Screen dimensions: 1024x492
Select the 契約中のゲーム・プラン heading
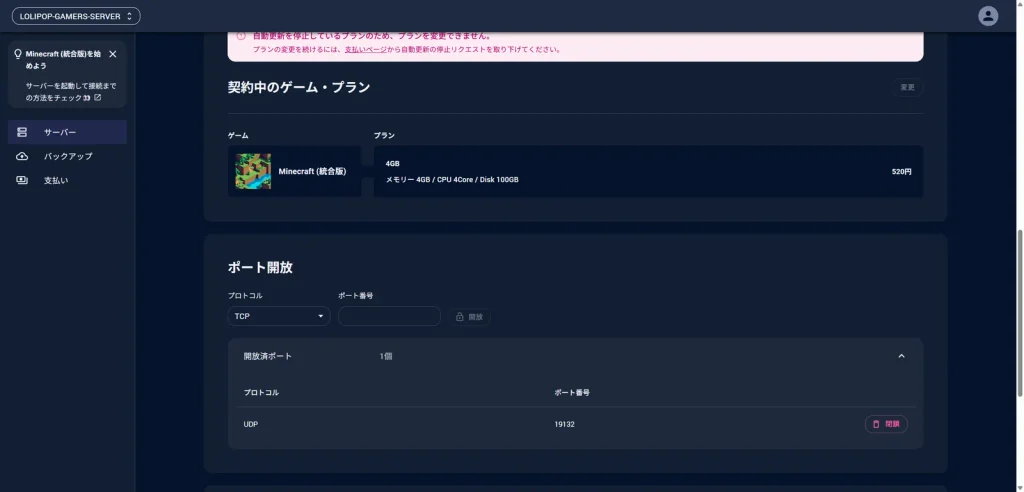[x=299, y=87]
